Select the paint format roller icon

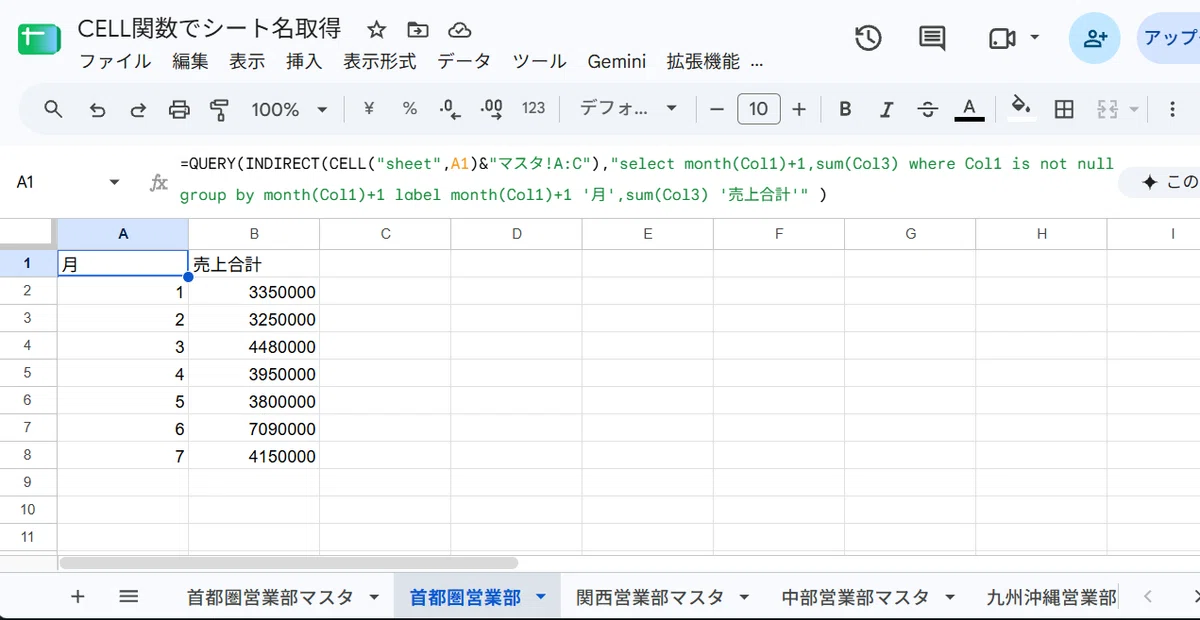(219, 110)
